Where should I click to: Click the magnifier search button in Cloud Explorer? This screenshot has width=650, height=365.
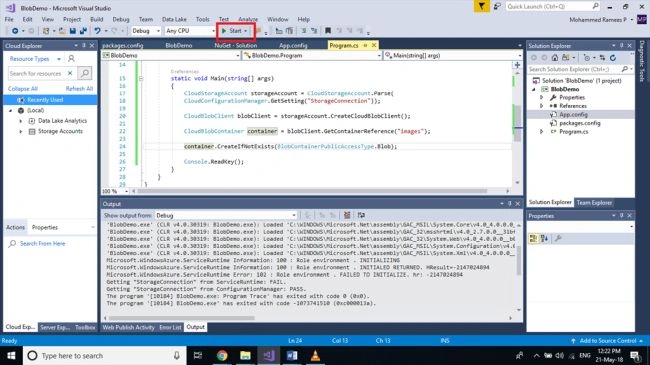85,73
